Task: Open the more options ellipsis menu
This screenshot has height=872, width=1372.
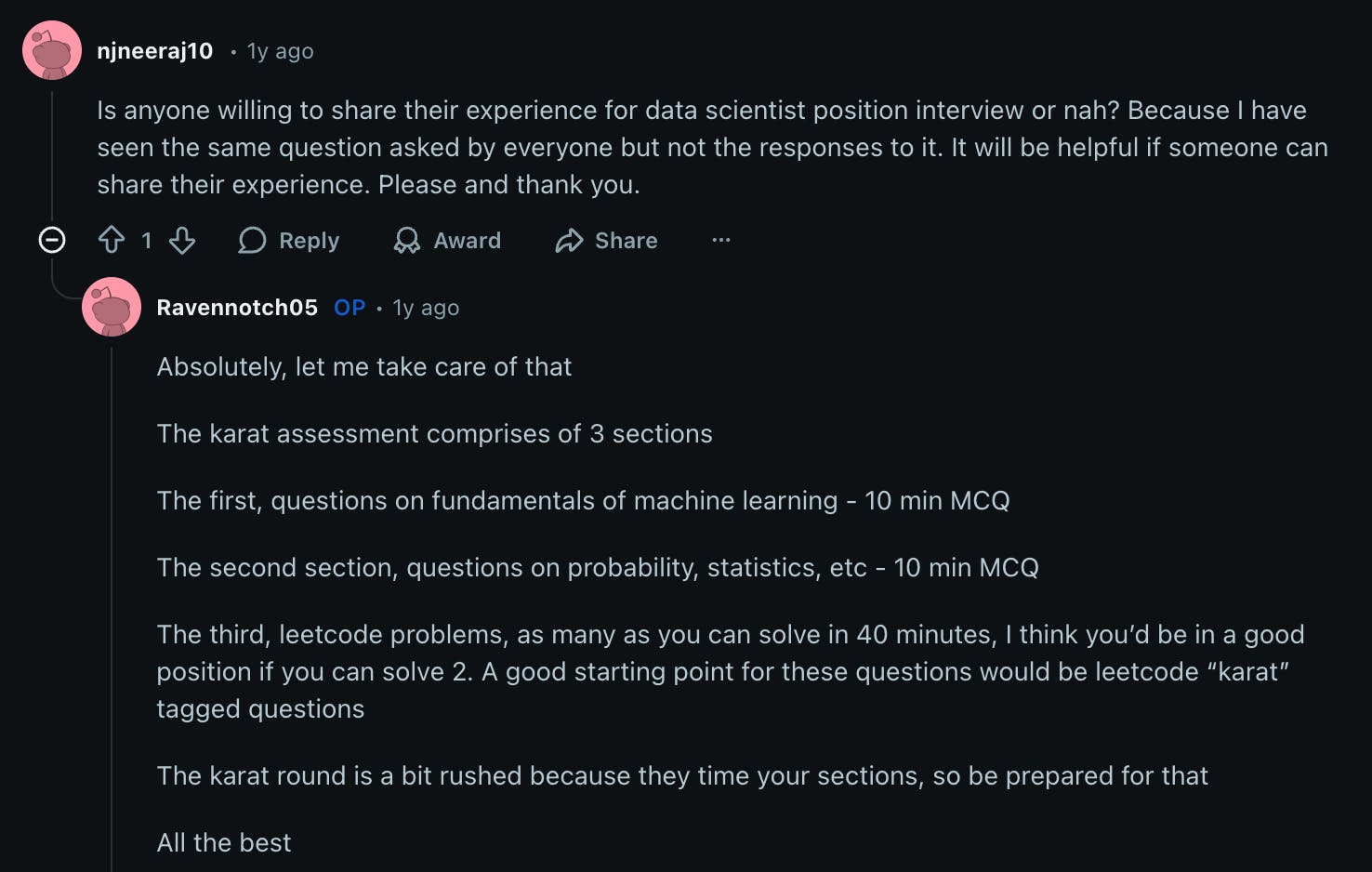Action: [721, 241]
